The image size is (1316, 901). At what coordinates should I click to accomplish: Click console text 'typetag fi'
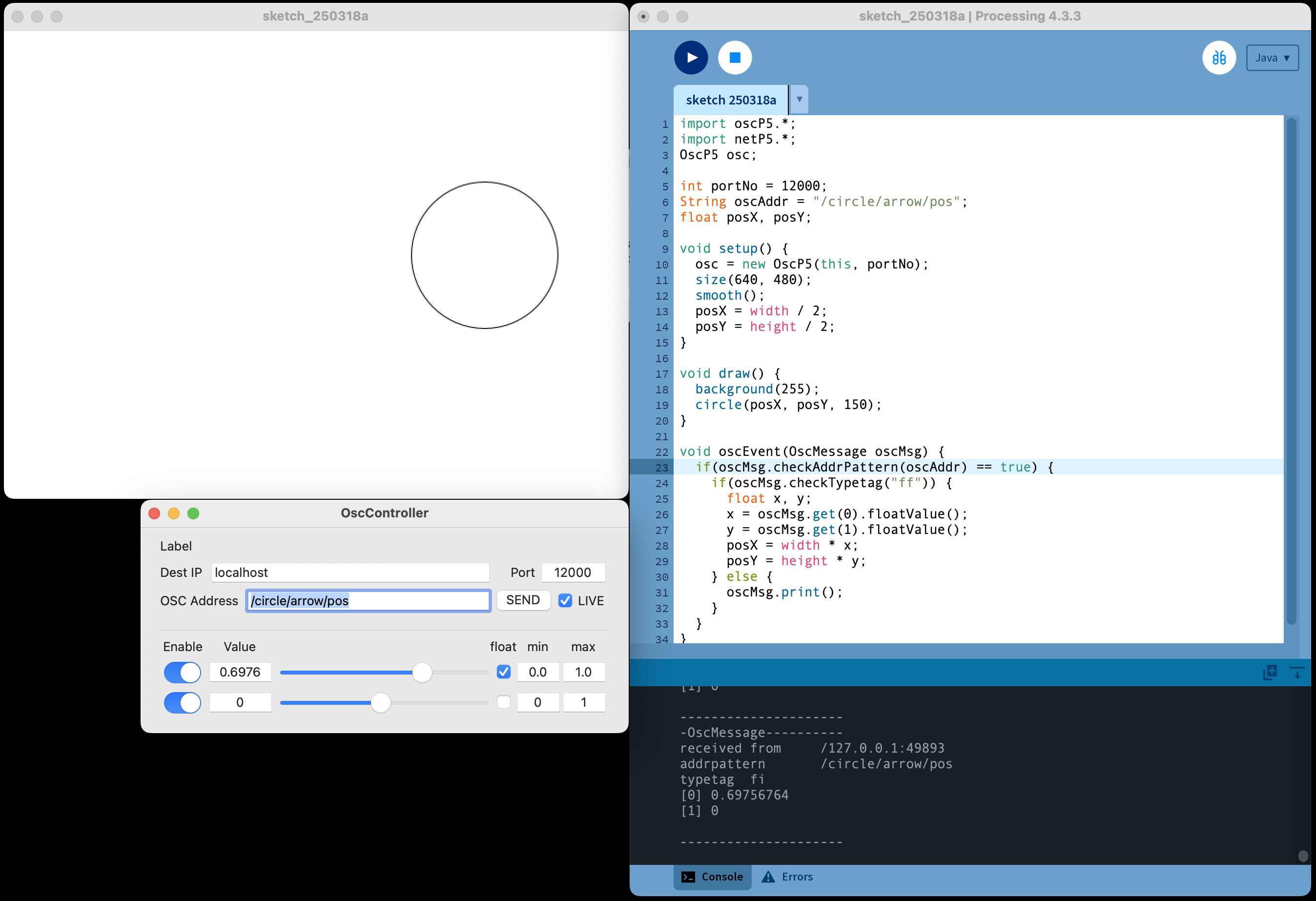click(722, 780)
